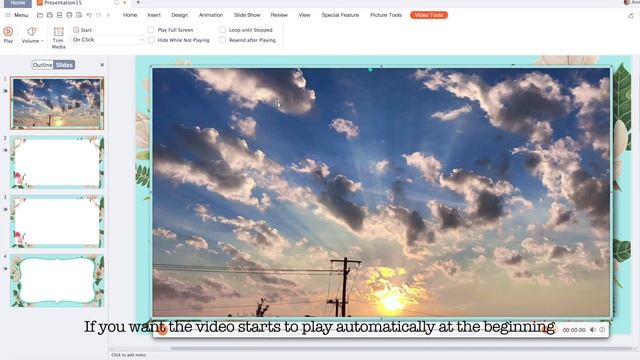Click the embedded sky video on slide
This screenshot has height=360, width=640.
click(381, 192)
